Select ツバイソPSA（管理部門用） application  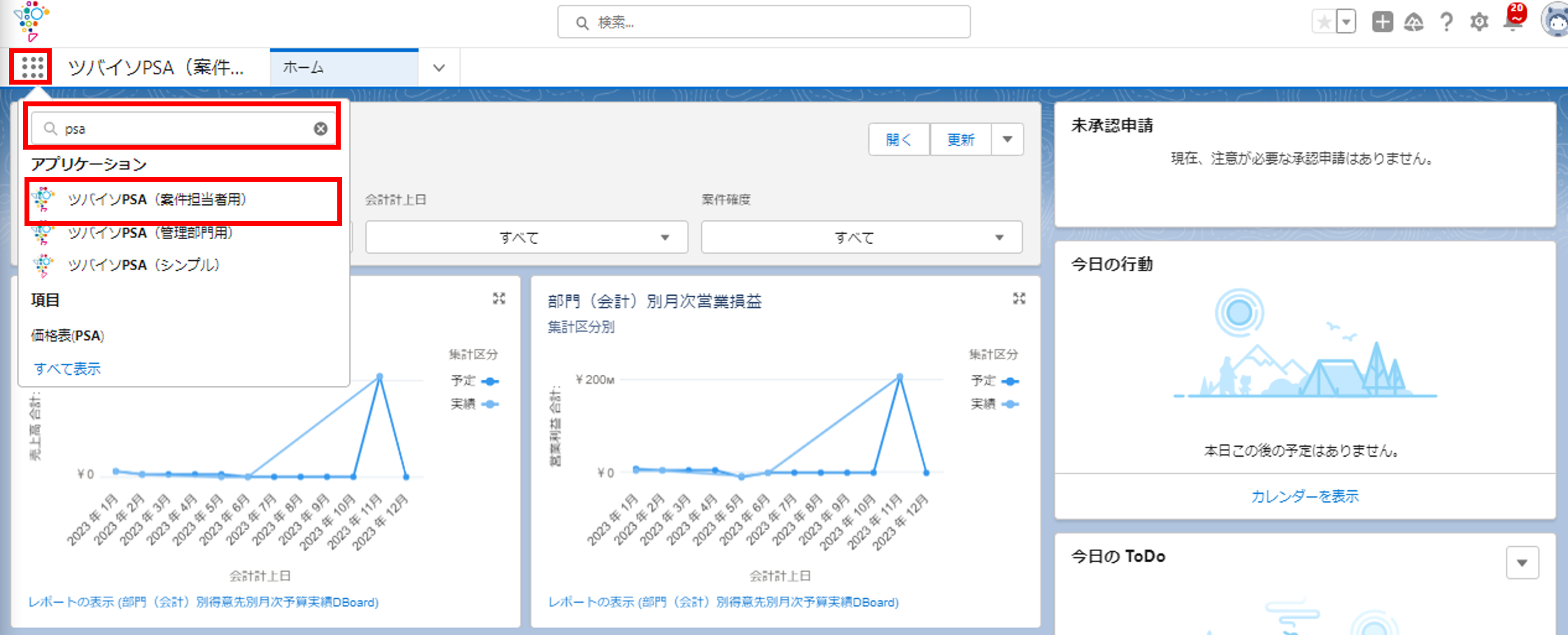click(x=150, y=233)
